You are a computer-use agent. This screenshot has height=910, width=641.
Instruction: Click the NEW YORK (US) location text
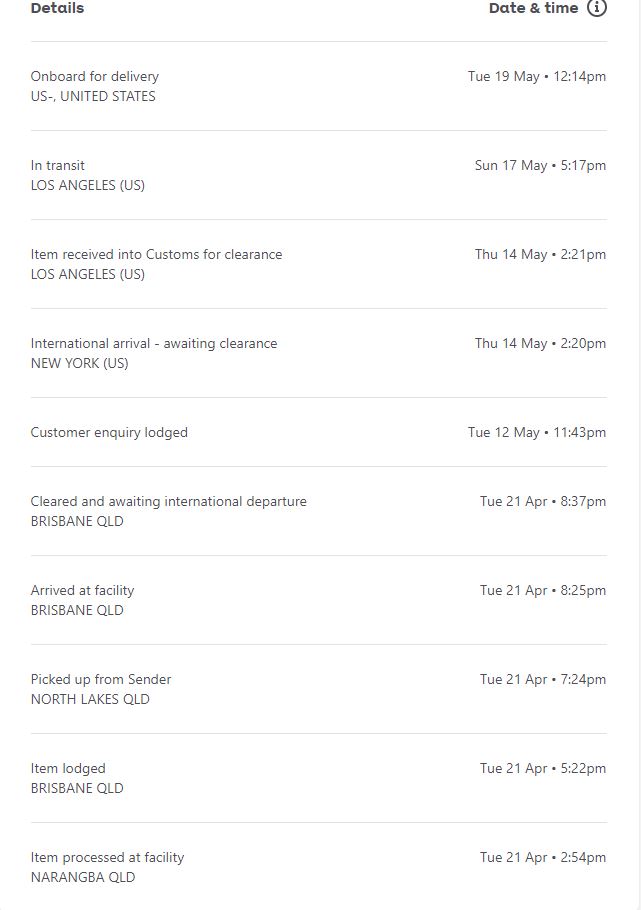click(80, 363)
